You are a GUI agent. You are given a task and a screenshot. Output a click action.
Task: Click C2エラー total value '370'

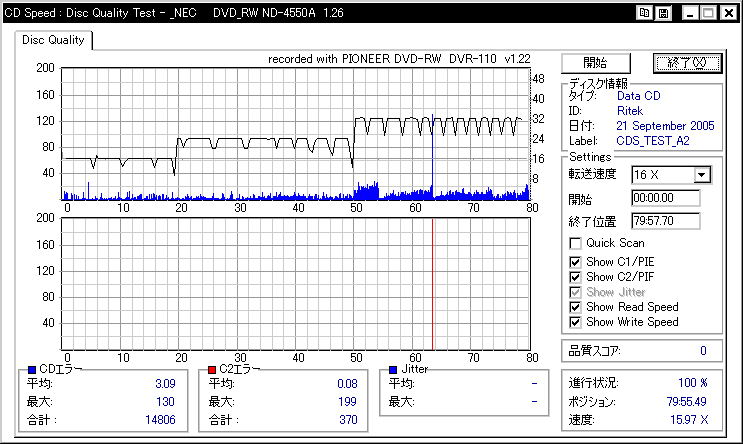[348, 420]
